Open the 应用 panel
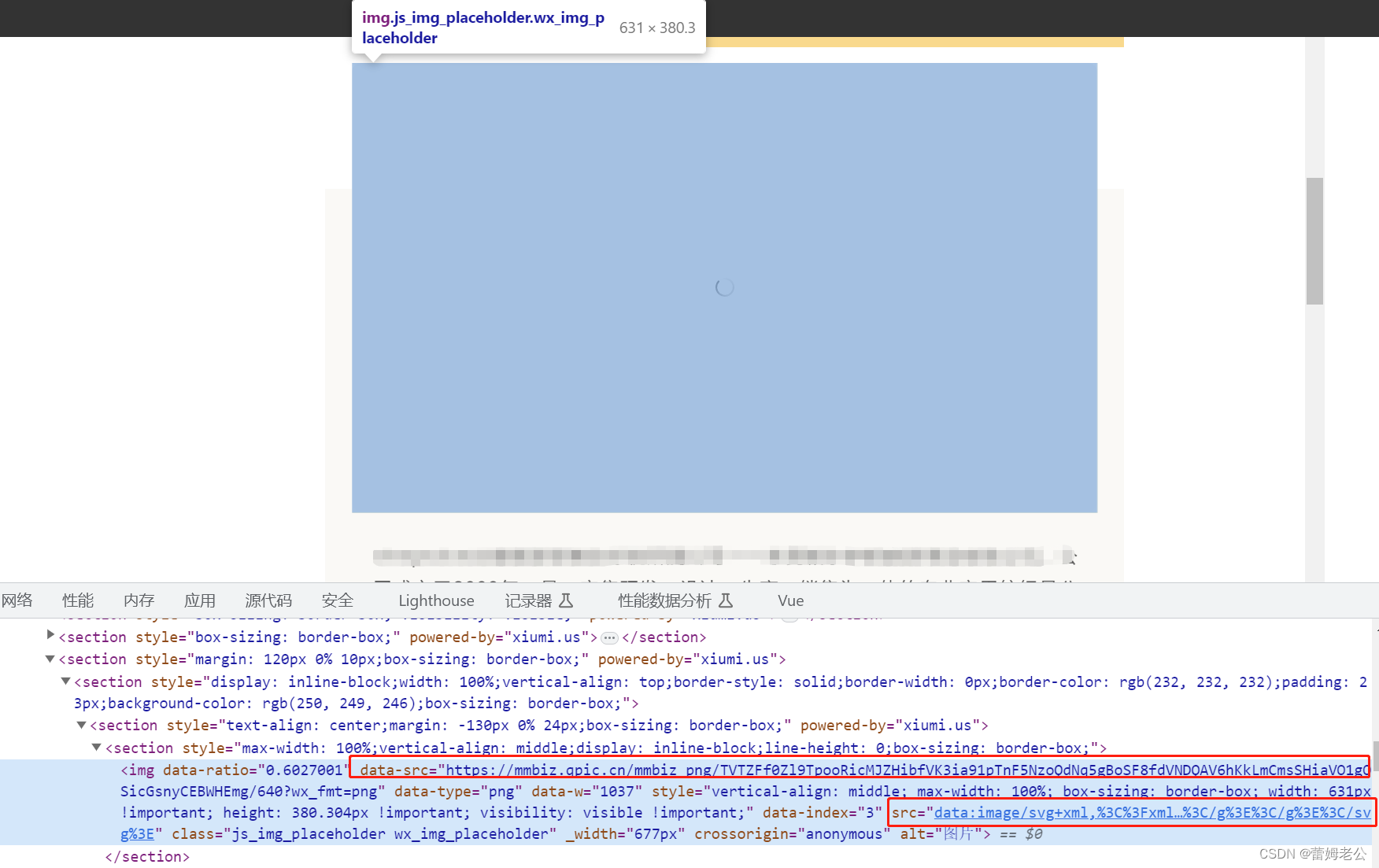1379x868 pixels. coord(200,600)
